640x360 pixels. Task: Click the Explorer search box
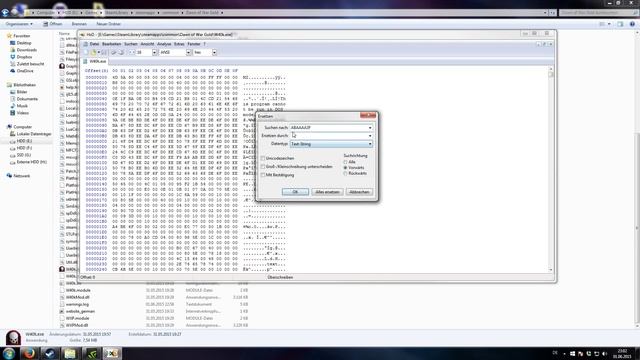coord(598,13)
